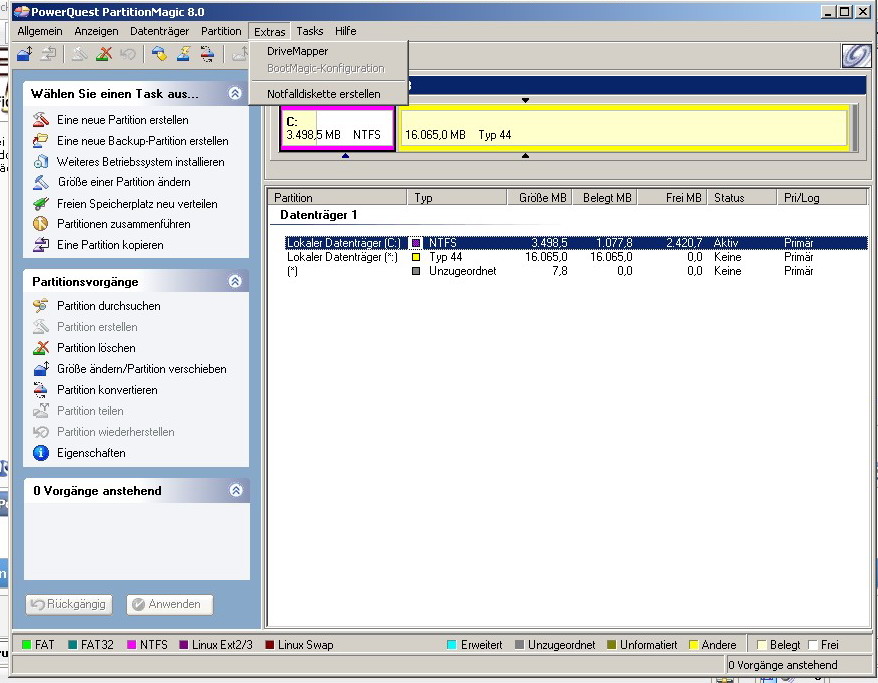The height and width of the screenshot is (683, 878).
Task: Click icon beside 'Freien Speicherplatz neu verteilen'
Action: click(41, 203)
